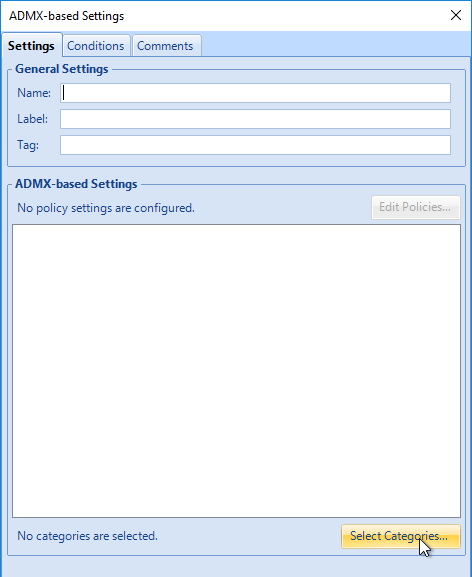Click the "Label:" field label
This screenshot has height=577, width=472.
pos(32,119)
